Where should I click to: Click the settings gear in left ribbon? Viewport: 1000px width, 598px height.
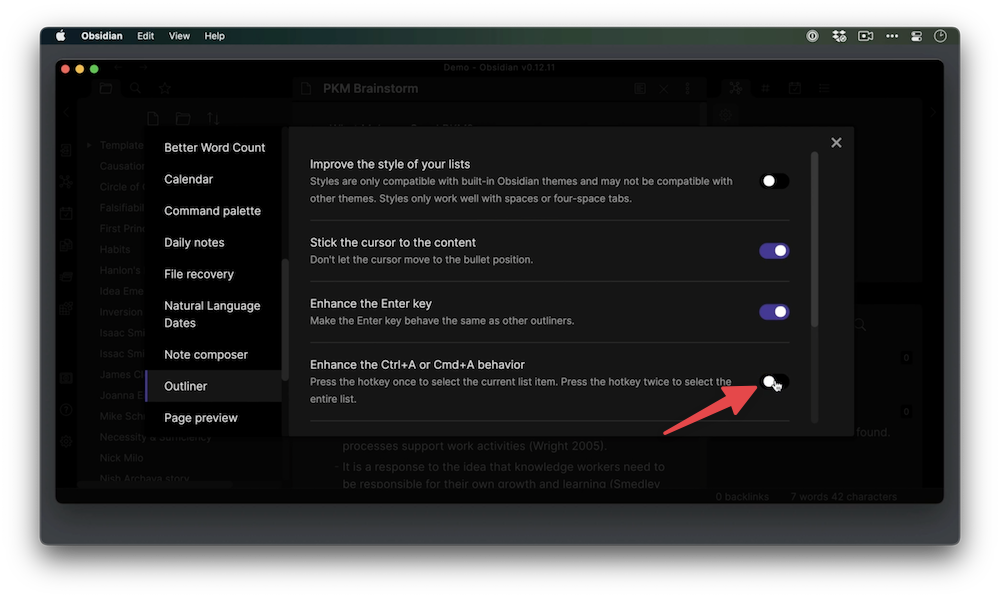66,441
